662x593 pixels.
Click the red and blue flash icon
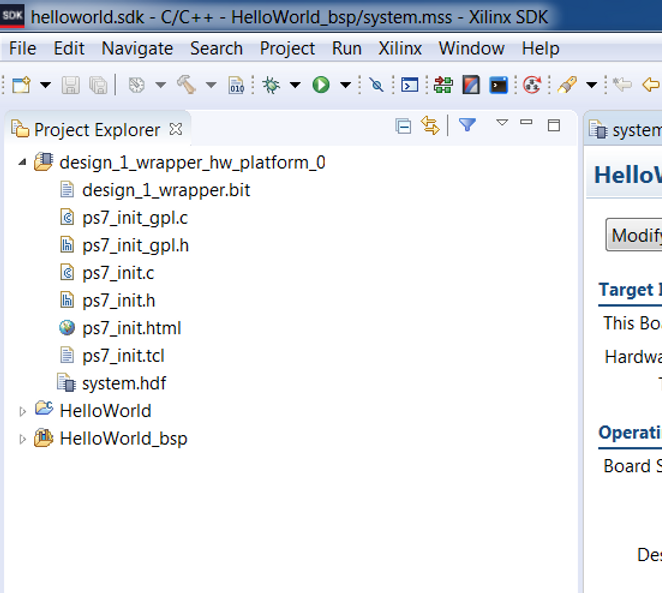[471, 85]
